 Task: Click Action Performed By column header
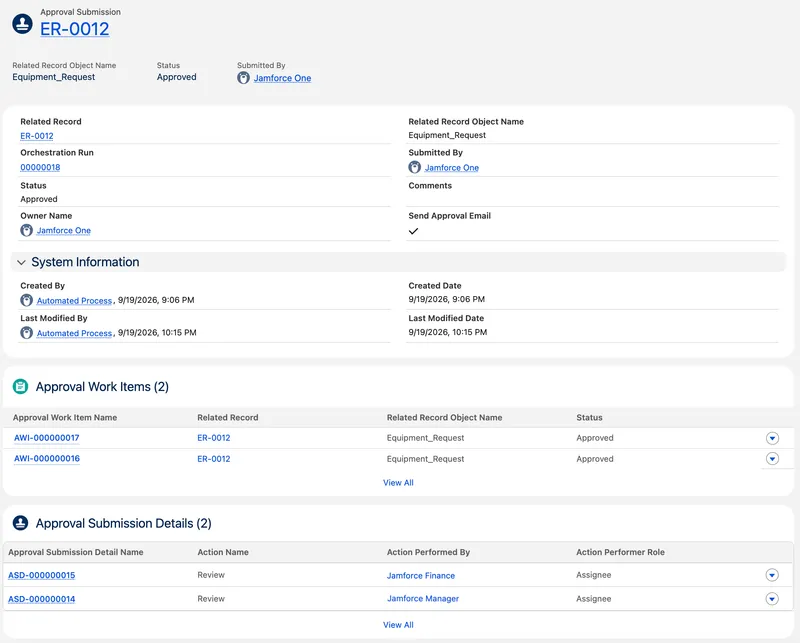tap(428, 552)
